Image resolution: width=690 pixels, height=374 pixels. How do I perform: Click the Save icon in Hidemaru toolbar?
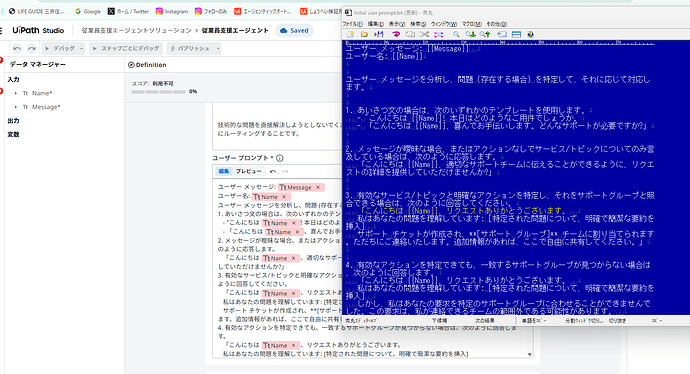[x=378, y=34]
